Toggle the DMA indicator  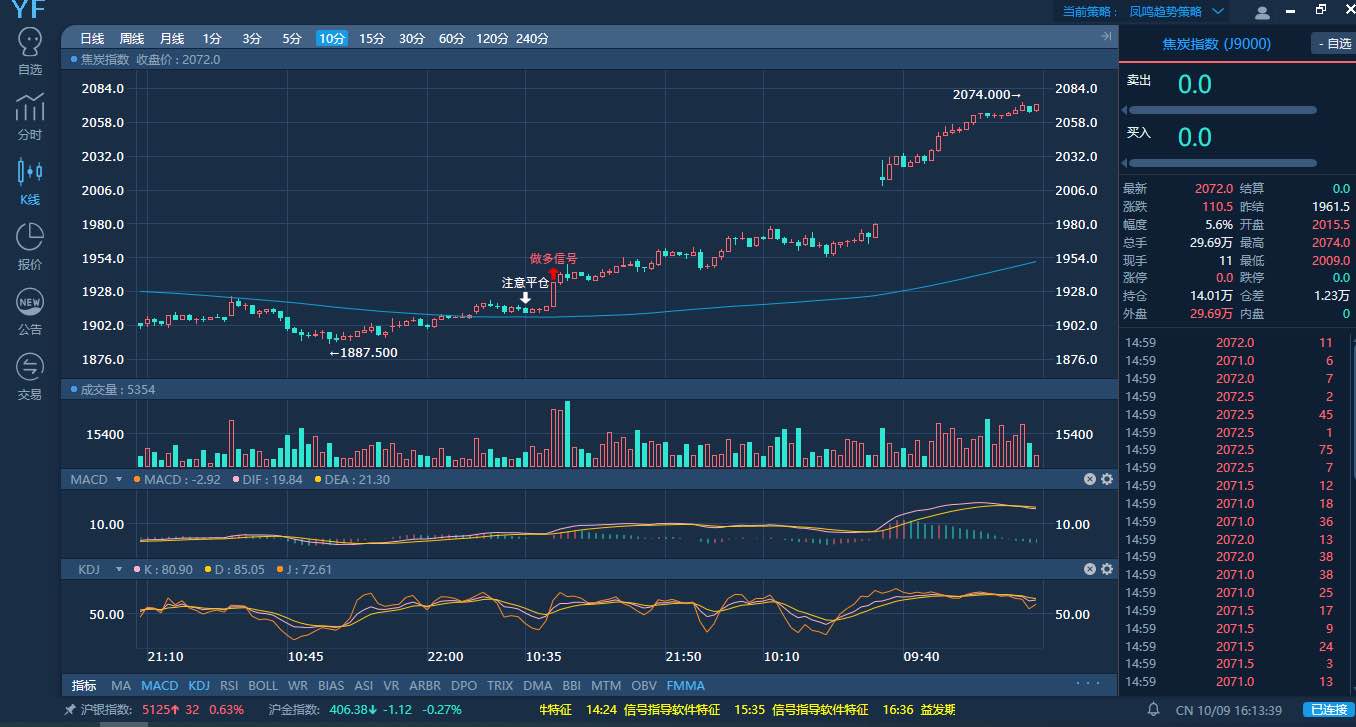[x=537, y=686]
